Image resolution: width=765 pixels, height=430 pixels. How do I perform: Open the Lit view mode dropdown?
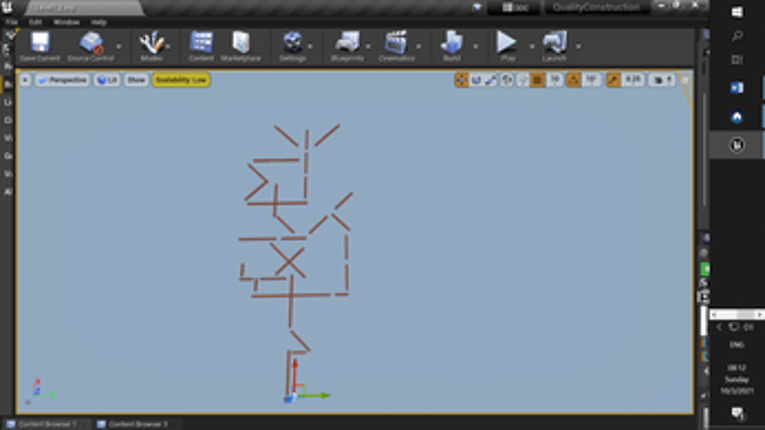[107, 80]
